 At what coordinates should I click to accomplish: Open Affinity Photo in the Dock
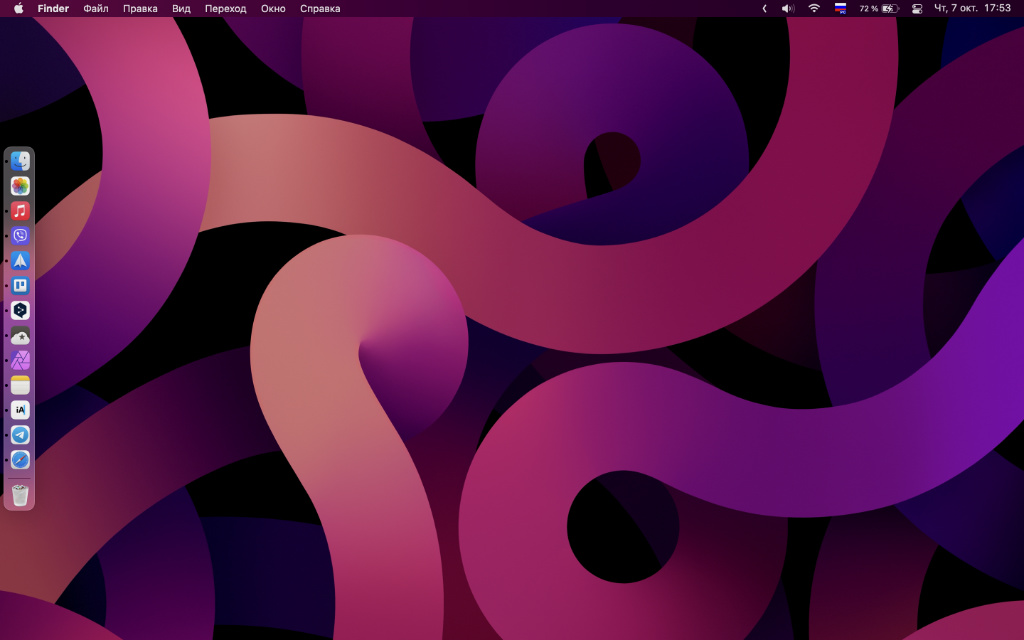click(20, 360)
